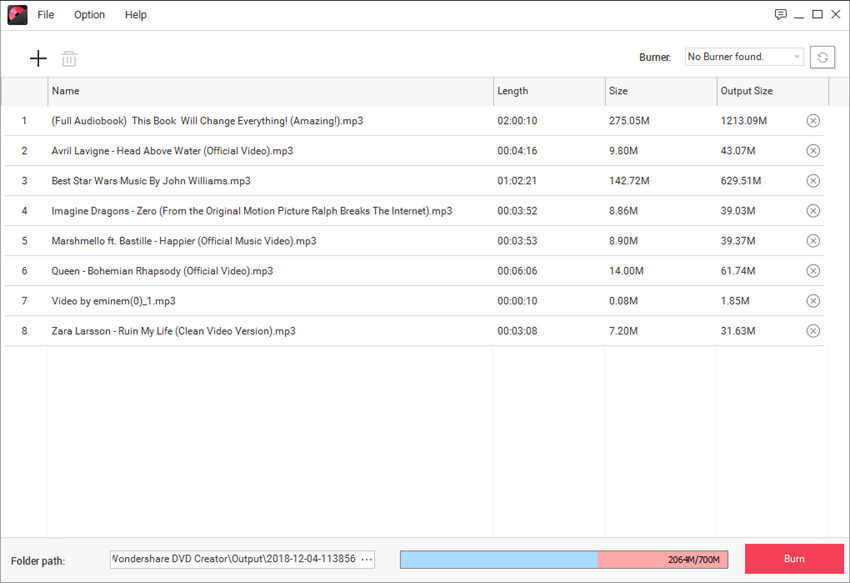Open the File menu
Screen dimensions: 850x583
[x=46, y=15]
